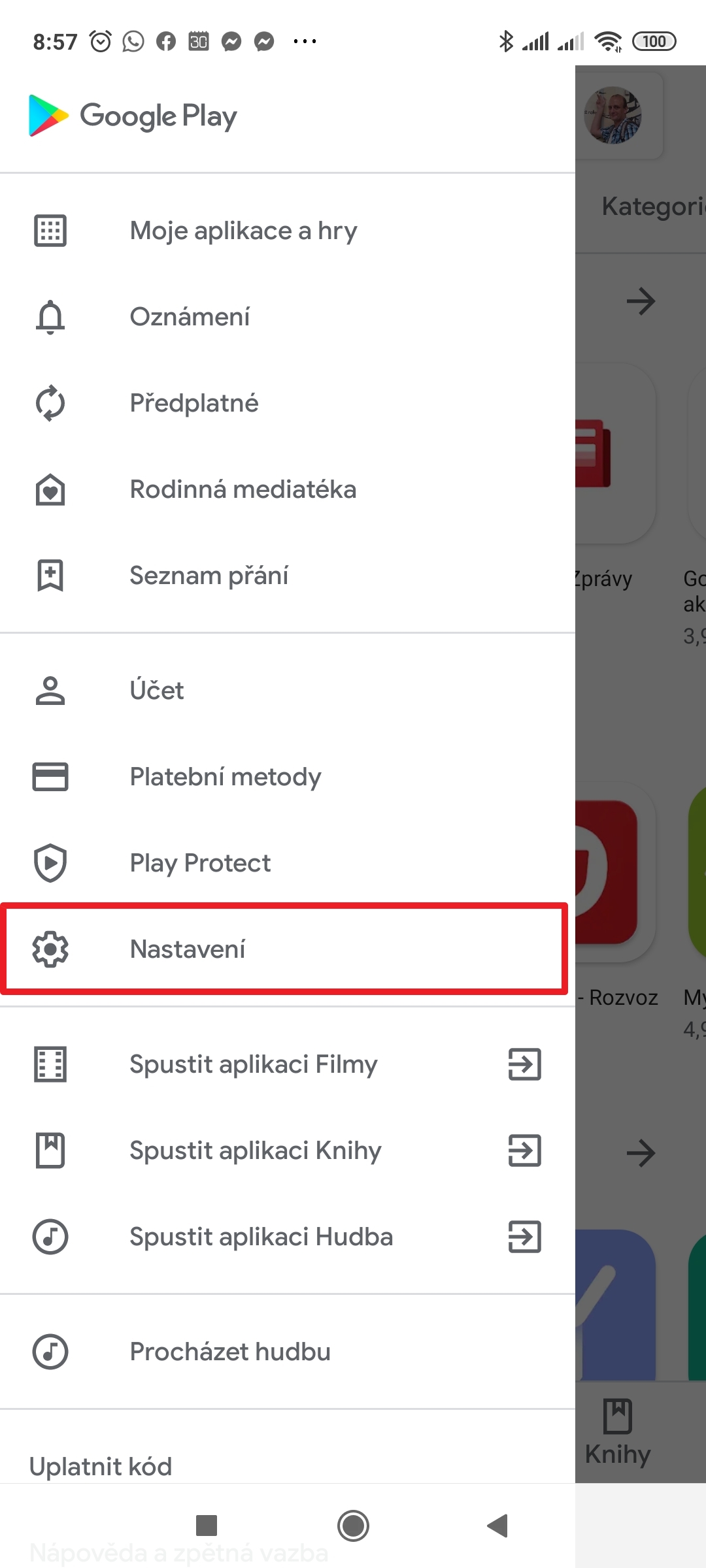Tap the Moje aplikace a hry grid icon
The width and height of the screenshot is (706, 1568).
coord(50,231)
